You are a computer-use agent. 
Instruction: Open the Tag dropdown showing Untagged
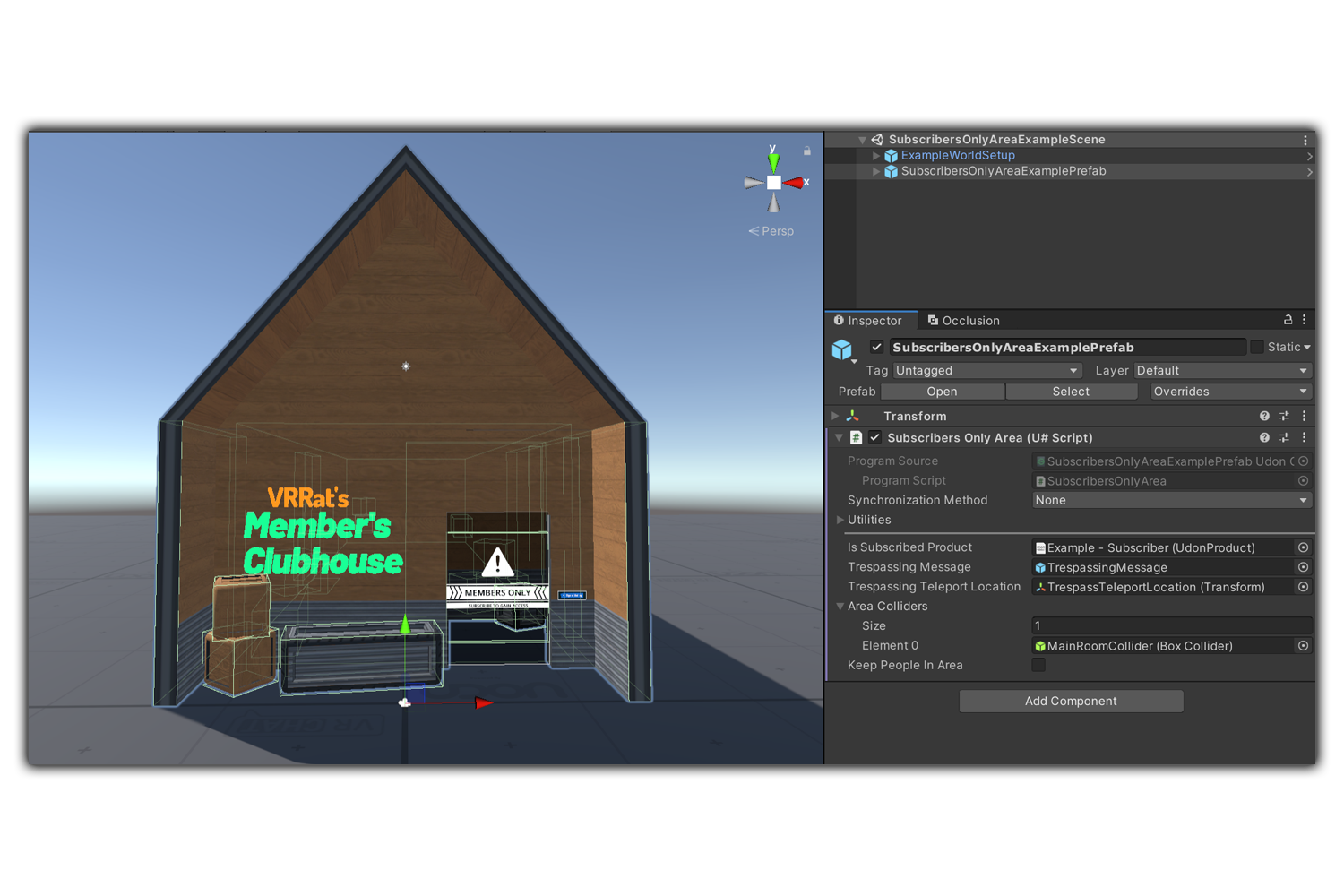click(x=986, y=370)
